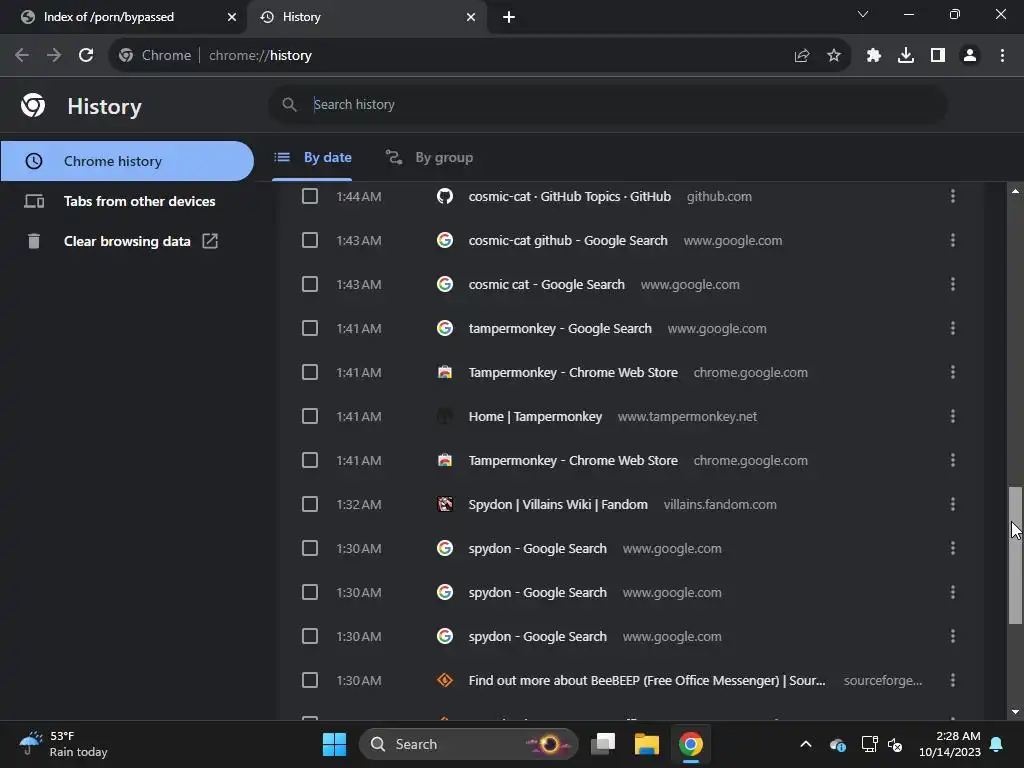This screenshot has width=1024, height=768.
Task: Share this page icon in address bar
Action: 802,56
